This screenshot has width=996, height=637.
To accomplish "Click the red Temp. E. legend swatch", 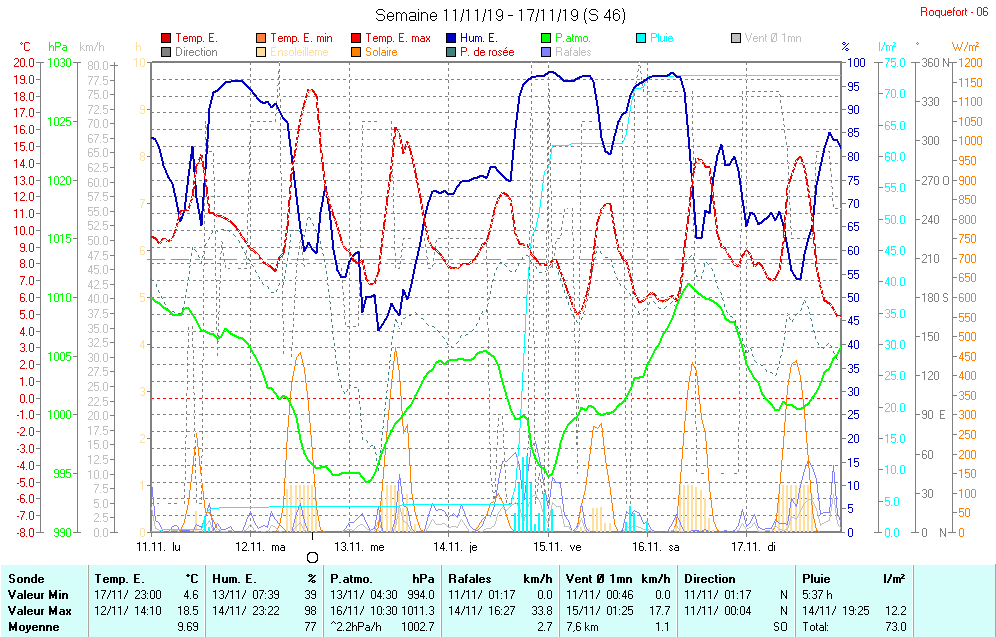I will [x=166, y=38].
